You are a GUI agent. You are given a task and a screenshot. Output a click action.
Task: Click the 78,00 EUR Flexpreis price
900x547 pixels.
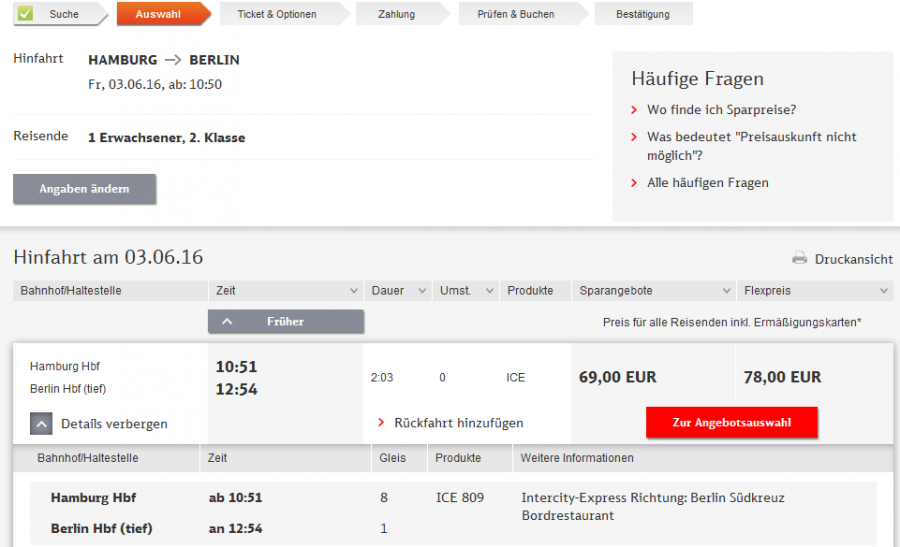[782, 377]
